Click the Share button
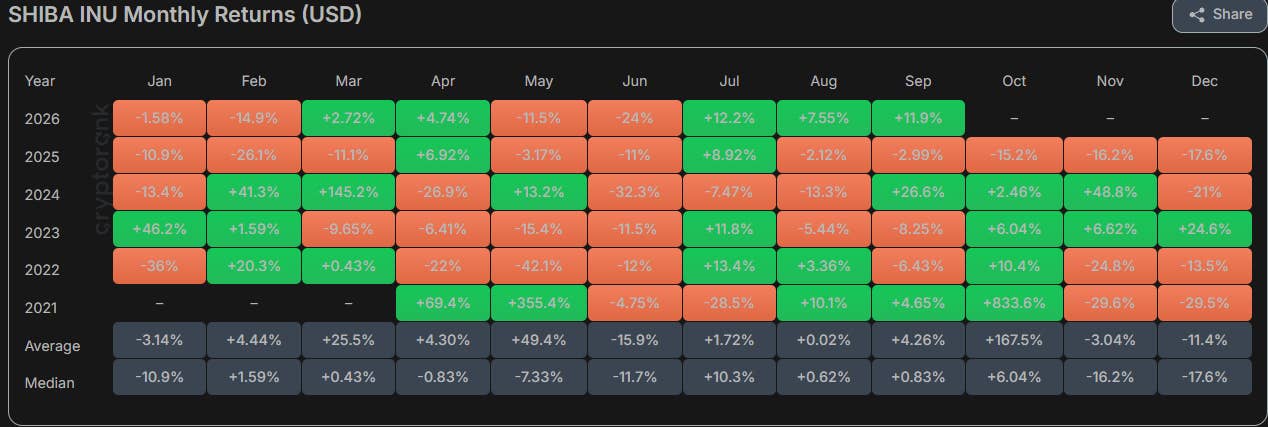 click(x=1220, y=15)
